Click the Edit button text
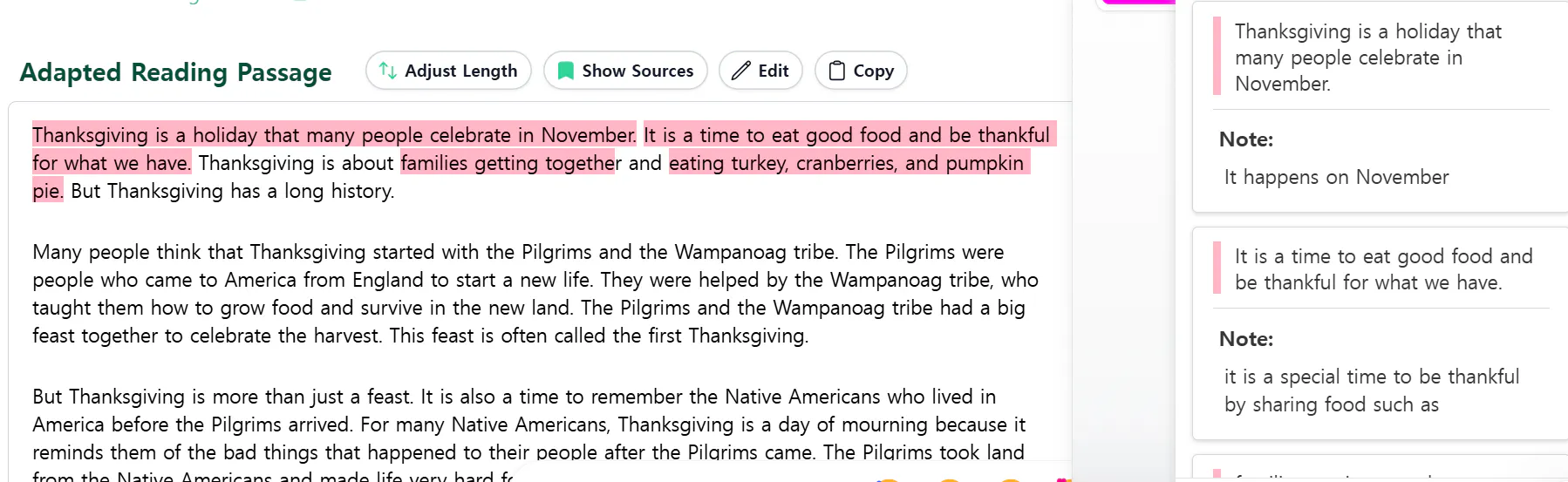The height and width of the screenshot is (482, 1568). click(774, 71)
